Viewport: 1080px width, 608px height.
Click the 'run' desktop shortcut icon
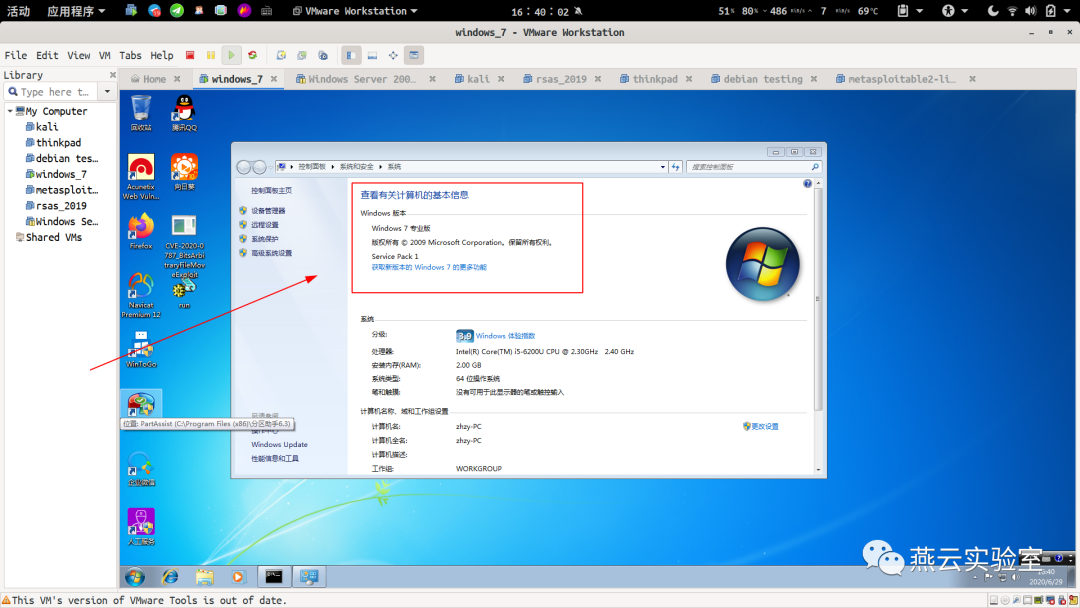(184, 295)
